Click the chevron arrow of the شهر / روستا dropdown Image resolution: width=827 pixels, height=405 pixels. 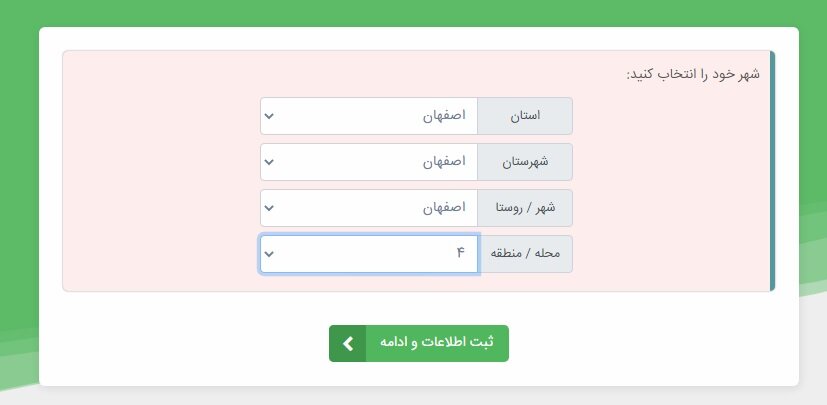tap(269, 208)
